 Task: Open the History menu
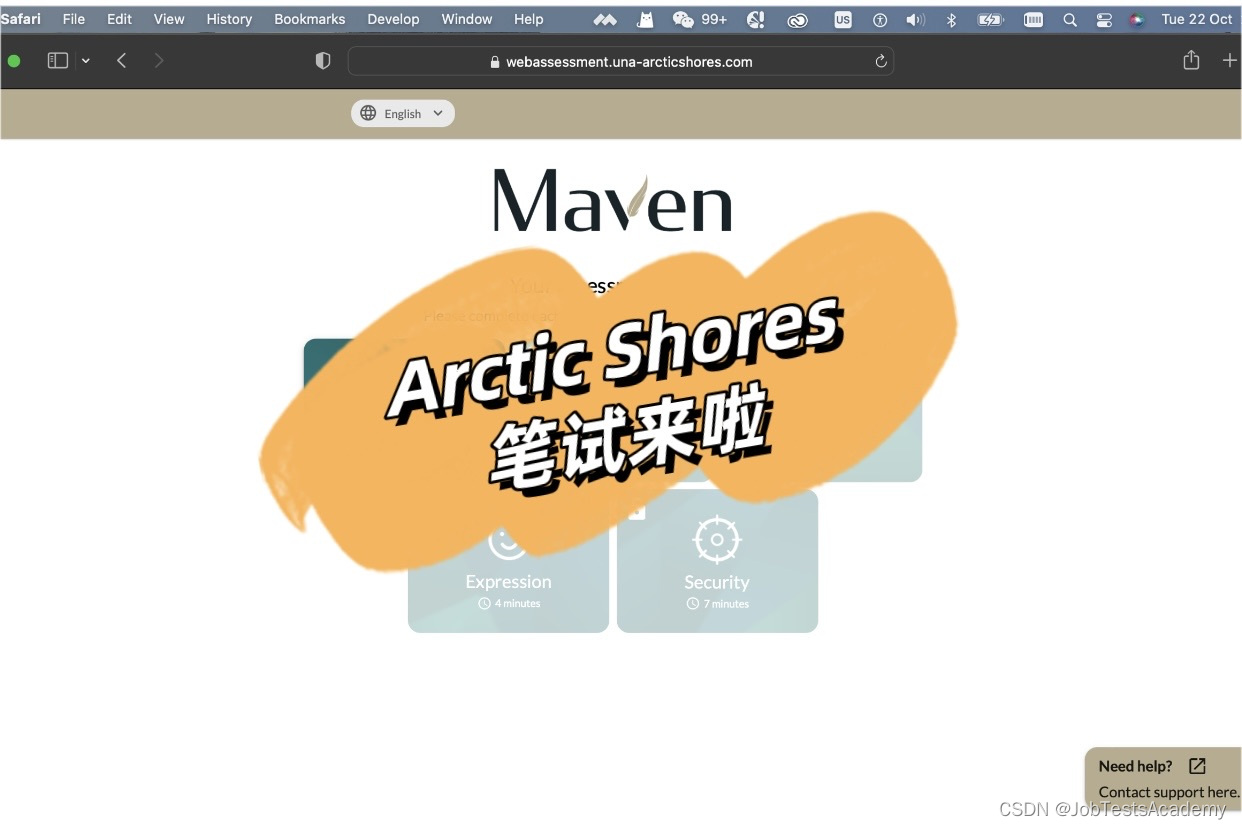click(x=229, y=19)
